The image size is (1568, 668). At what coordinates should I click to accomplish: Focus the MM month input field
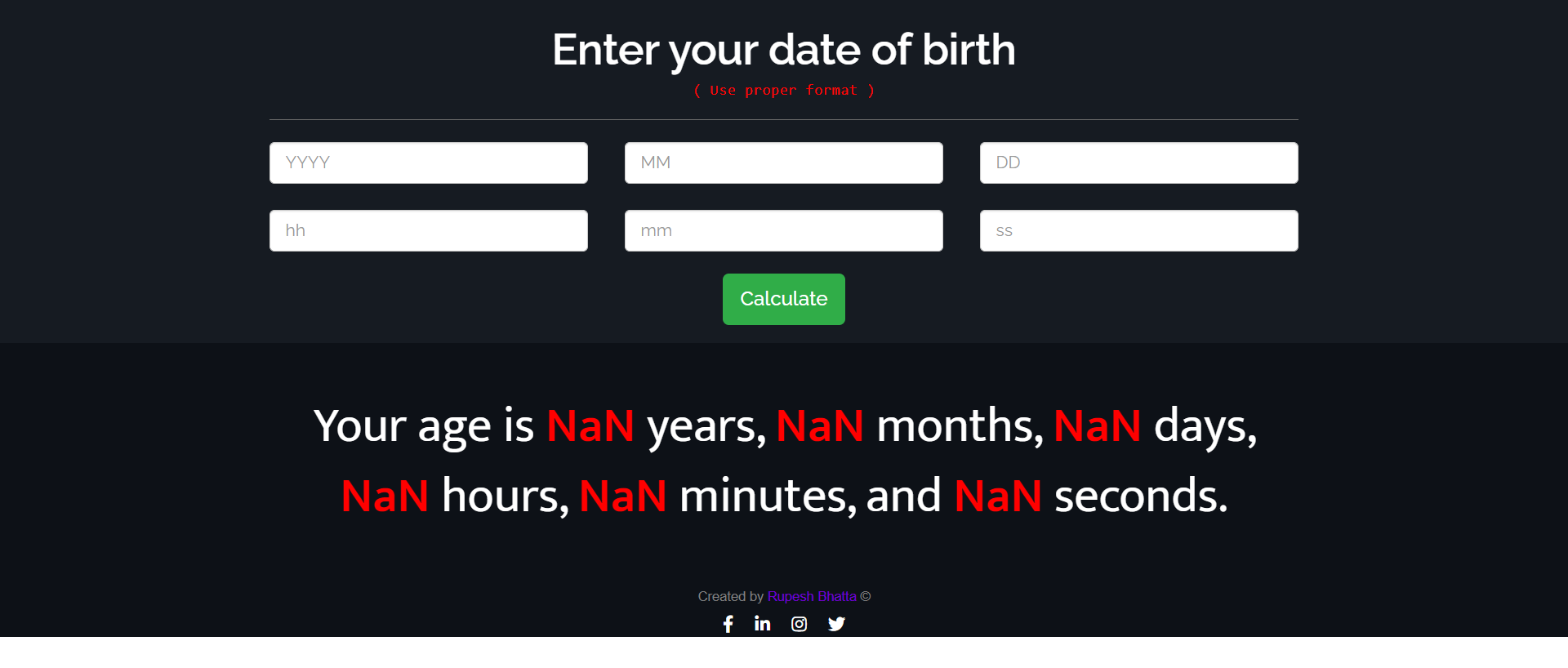pos(783,163)
